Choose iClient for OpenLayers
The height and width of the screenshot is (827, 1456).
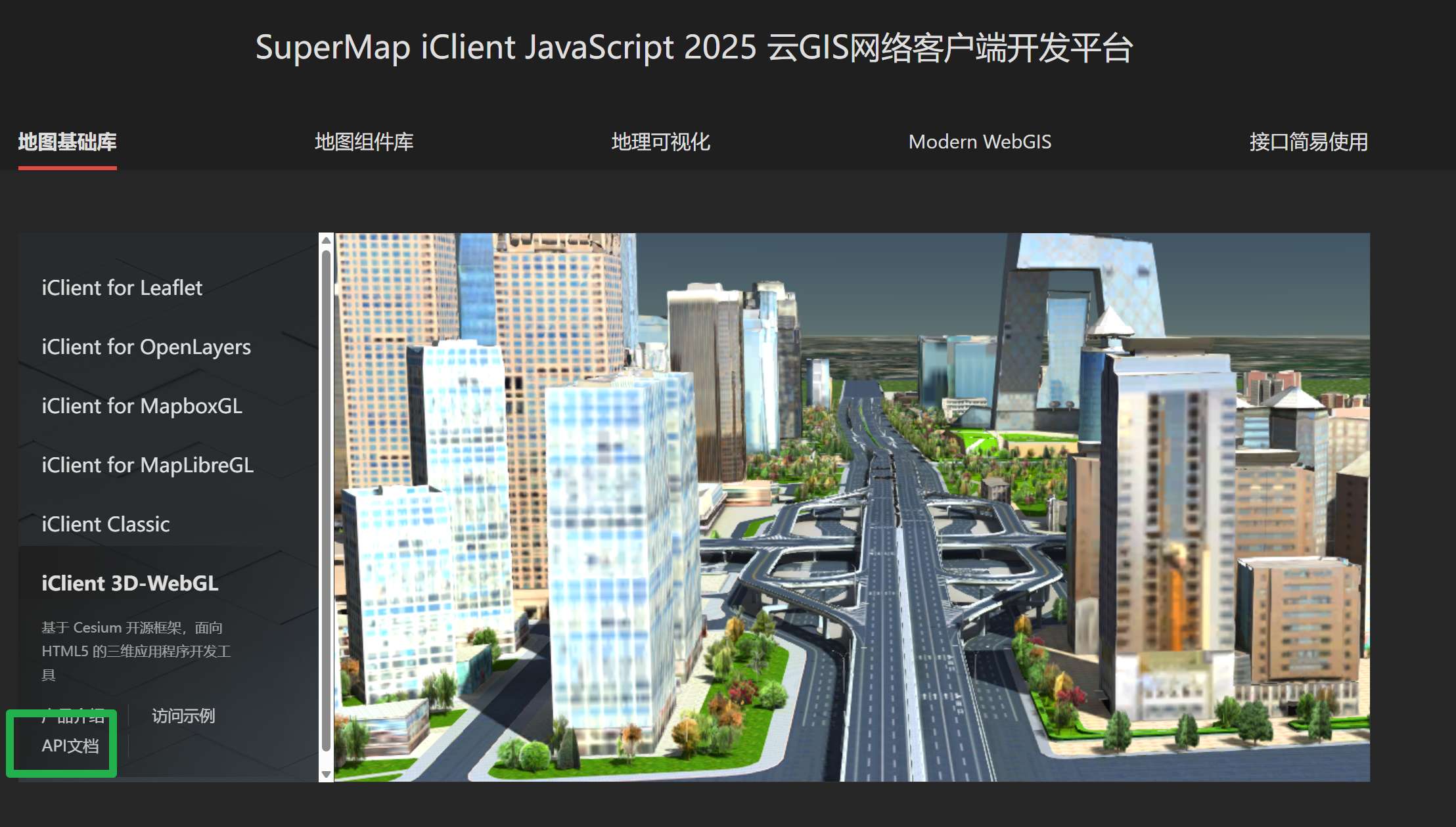(x=146, y=347)
